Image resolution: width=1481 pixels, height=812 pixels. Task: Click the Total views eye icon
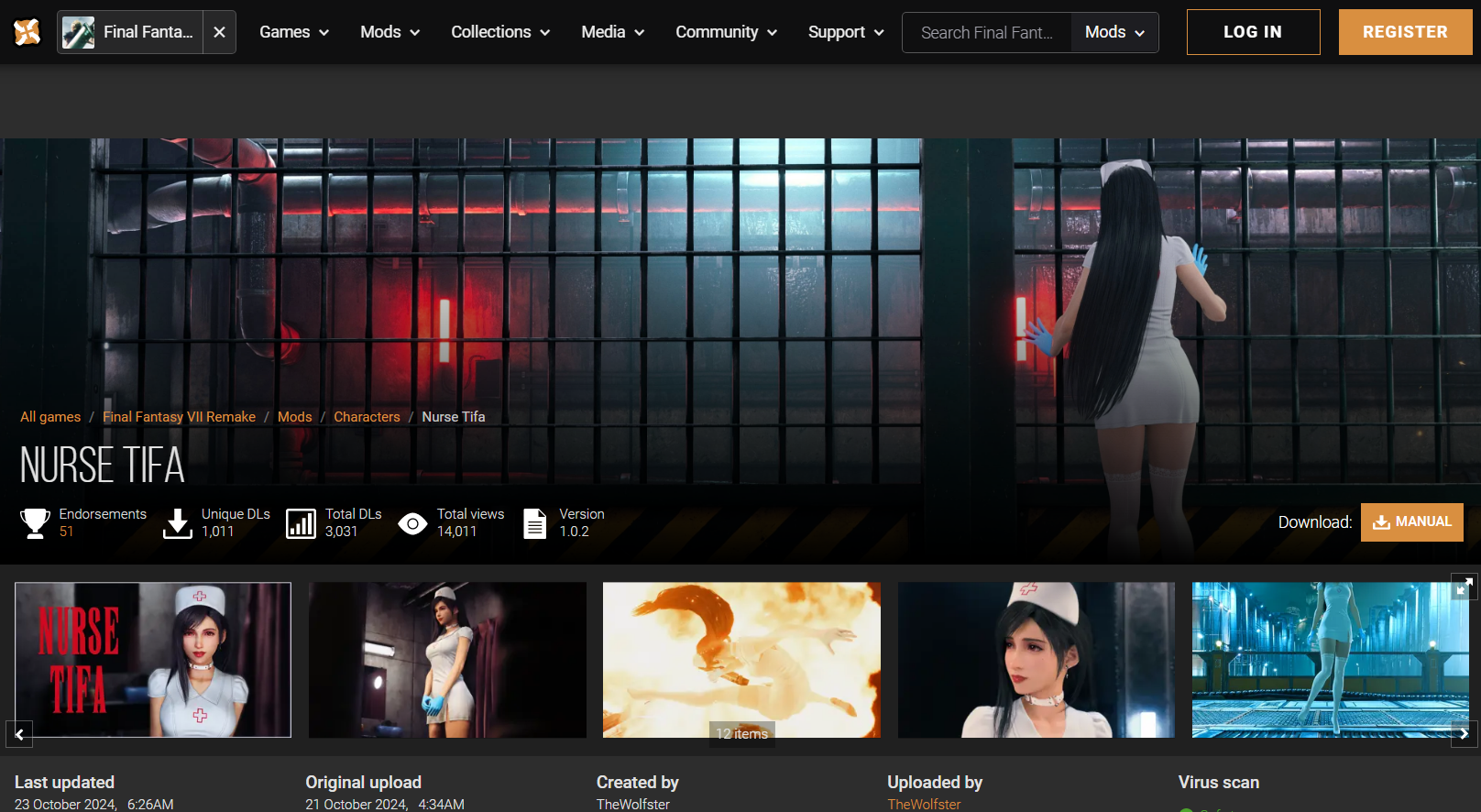pyautogui.click(x=412, y=523)
